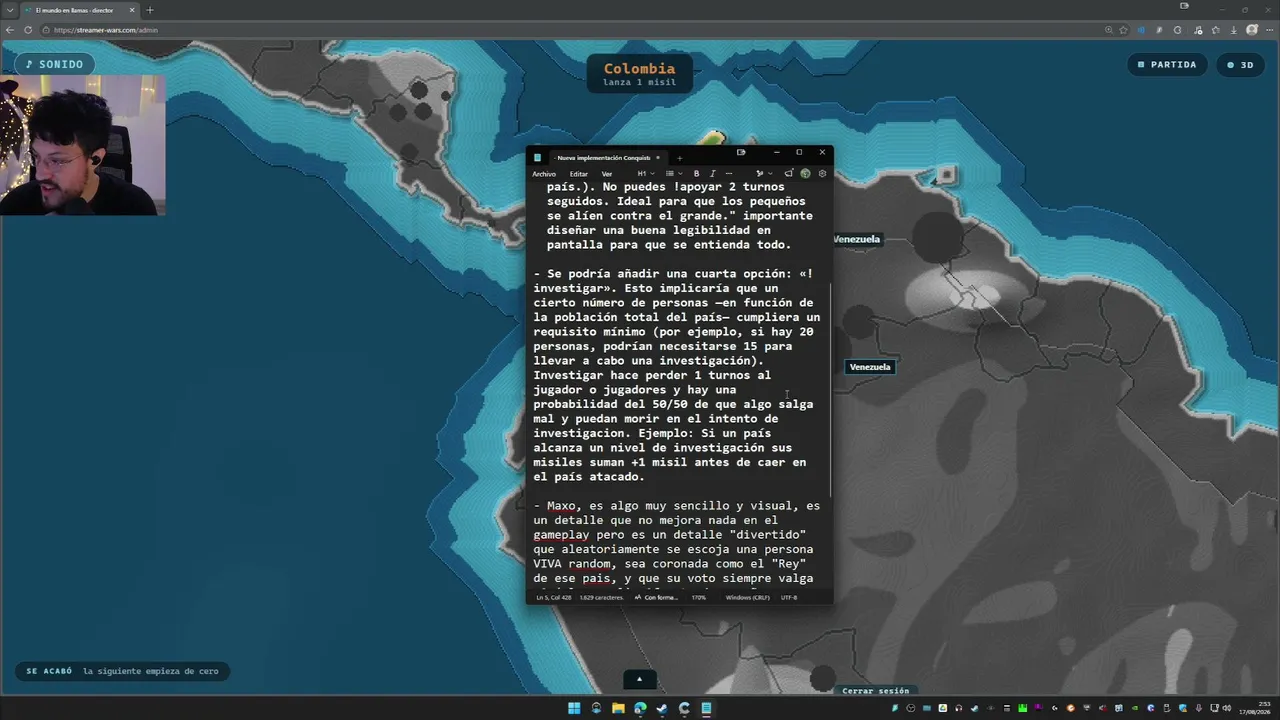
Task: Click the compact view icon in Notepad title bar
Action: [x=741, y=153]
